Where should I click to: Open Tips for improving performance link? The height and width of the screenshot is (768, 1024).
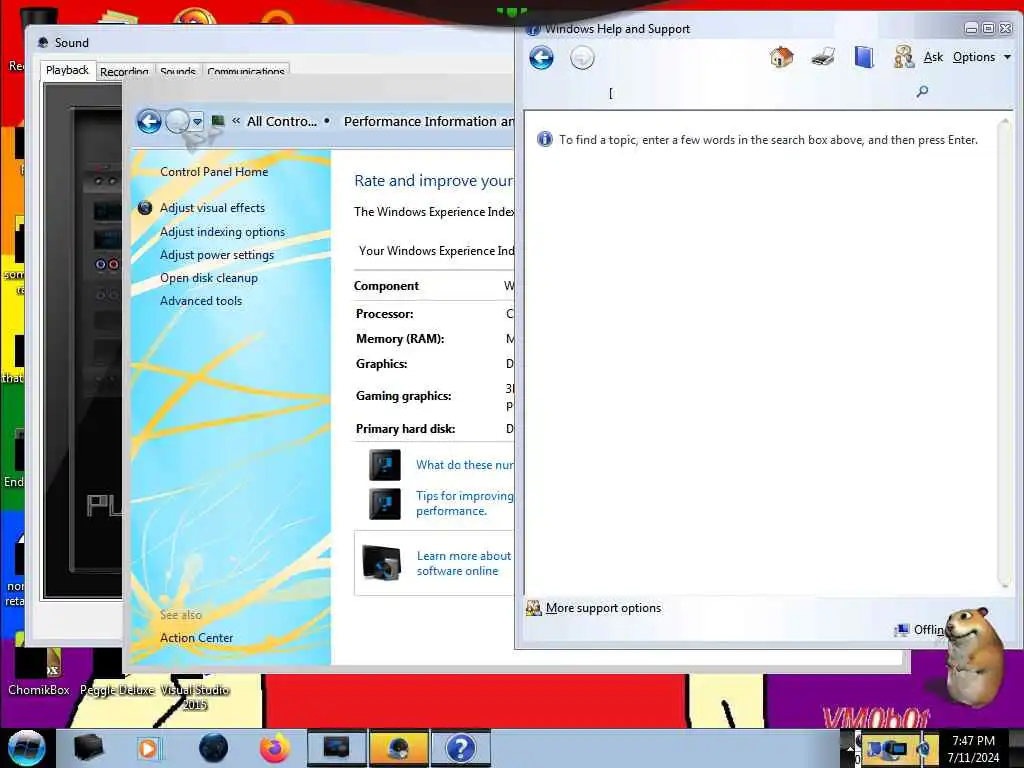pos(465,504)
